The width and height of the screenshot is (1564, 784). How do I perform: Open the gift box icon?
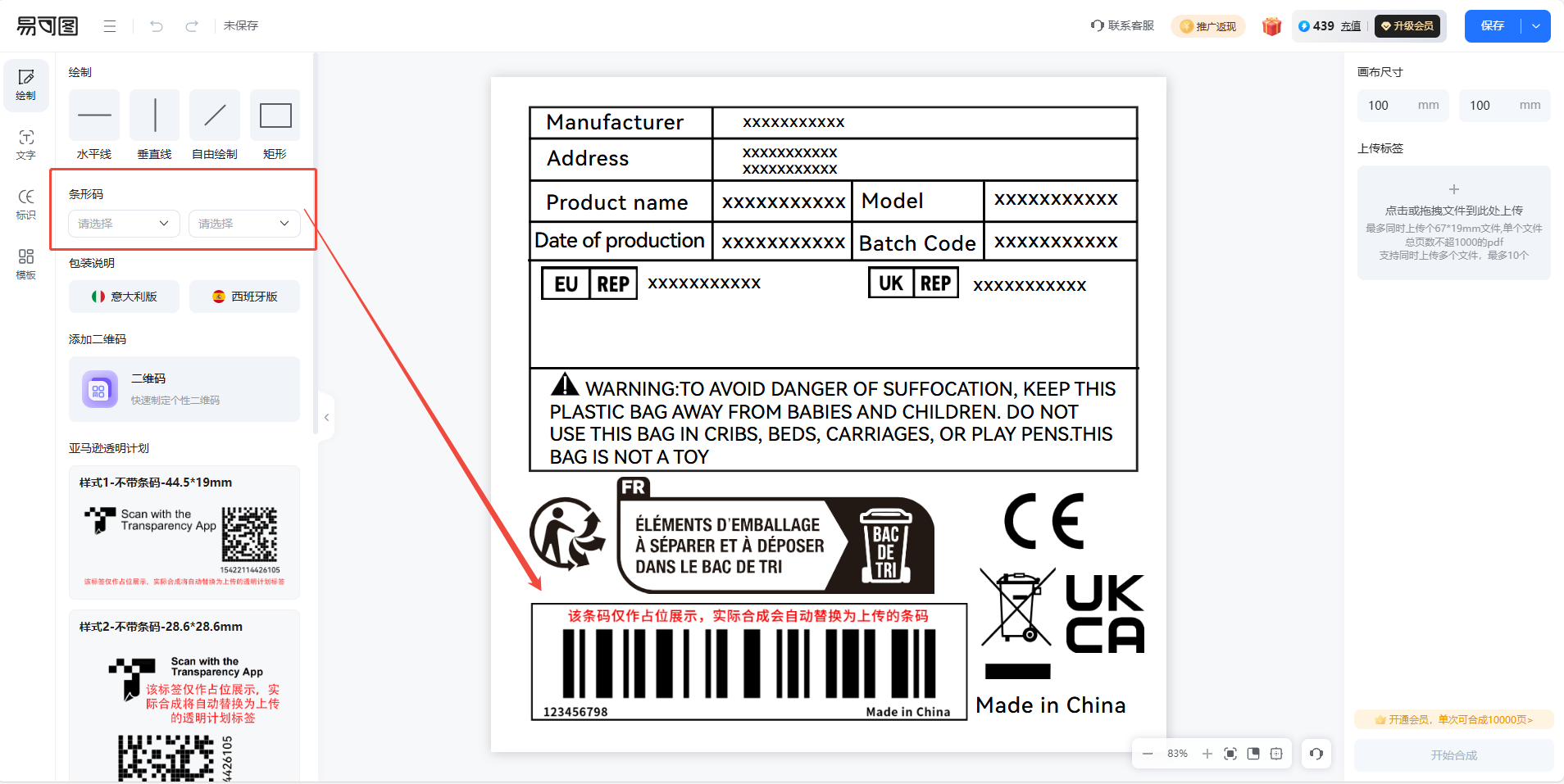pos(1271,26)
